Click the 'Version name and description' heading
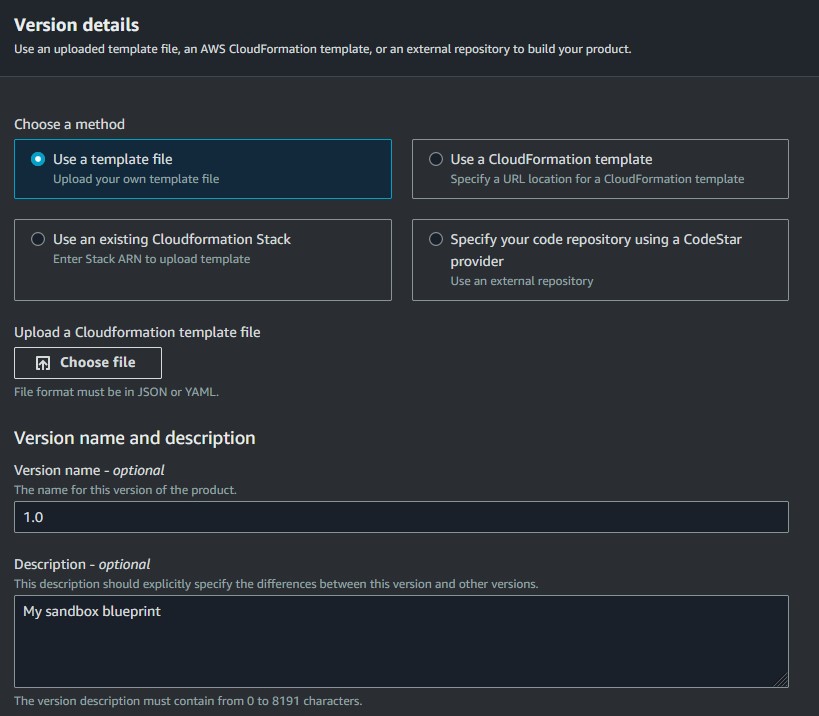 135,438
